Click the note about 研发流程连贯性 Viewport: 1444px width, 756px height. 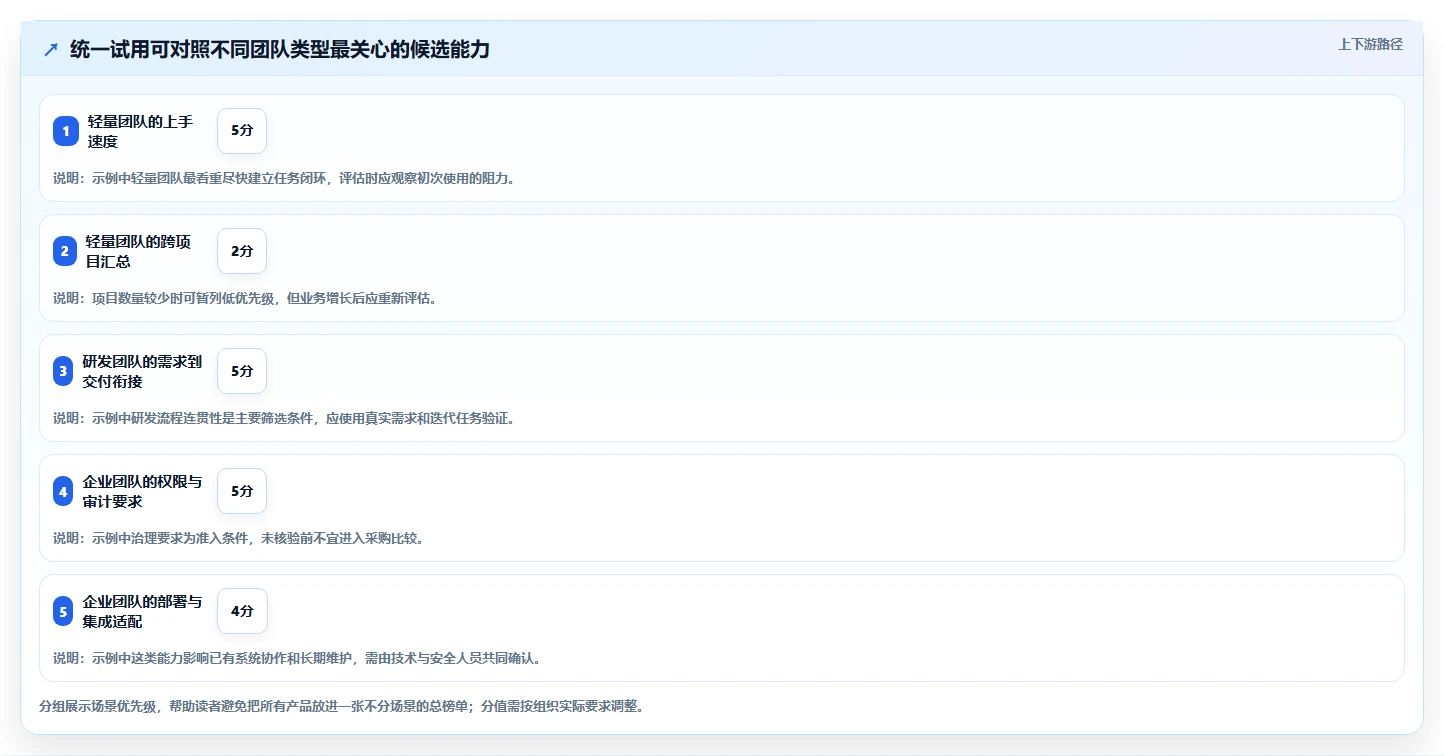pos(284,418)
